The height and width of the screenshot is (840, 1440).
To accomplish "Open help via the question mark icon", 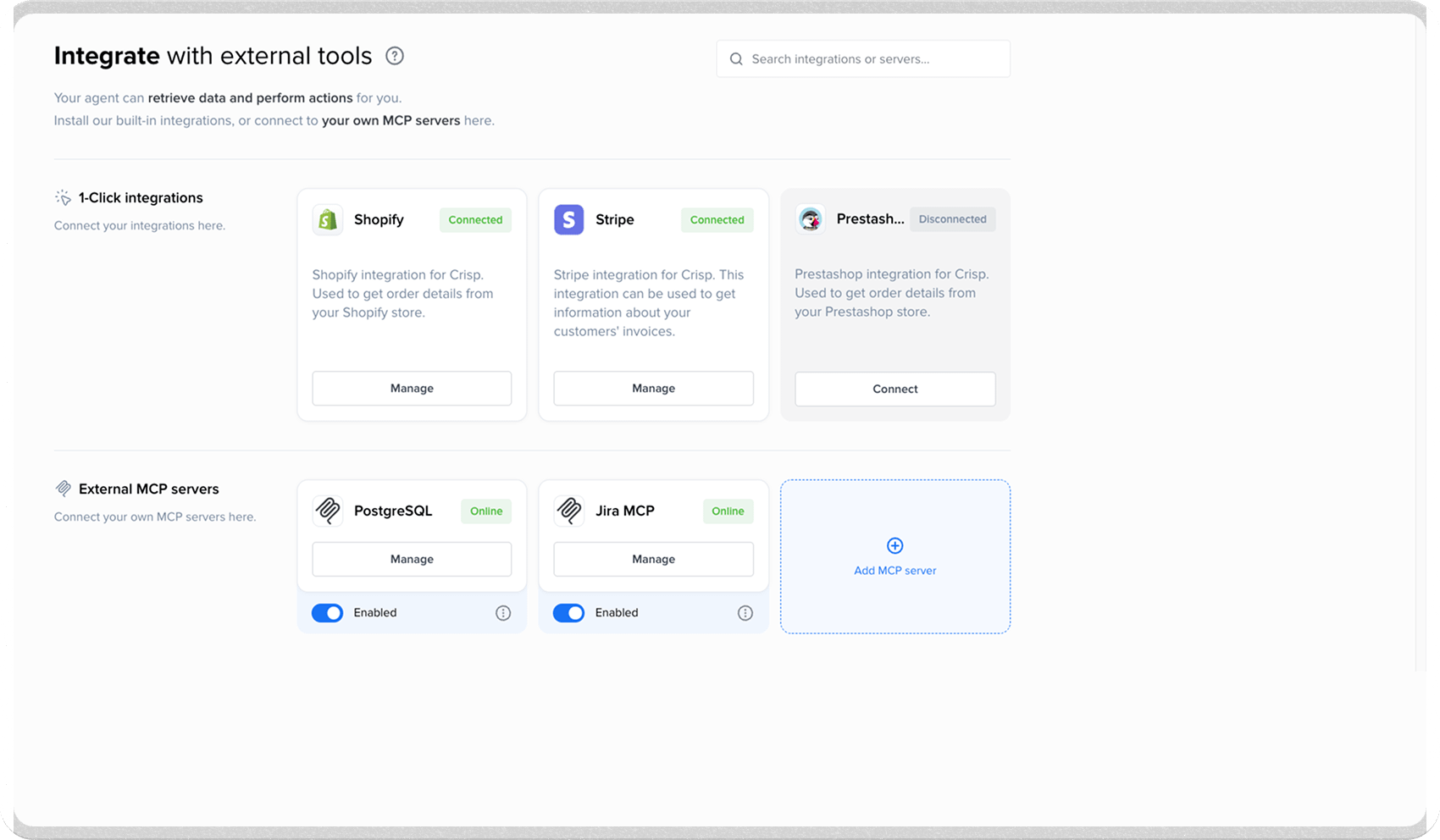I will click(x=394, y=55).
